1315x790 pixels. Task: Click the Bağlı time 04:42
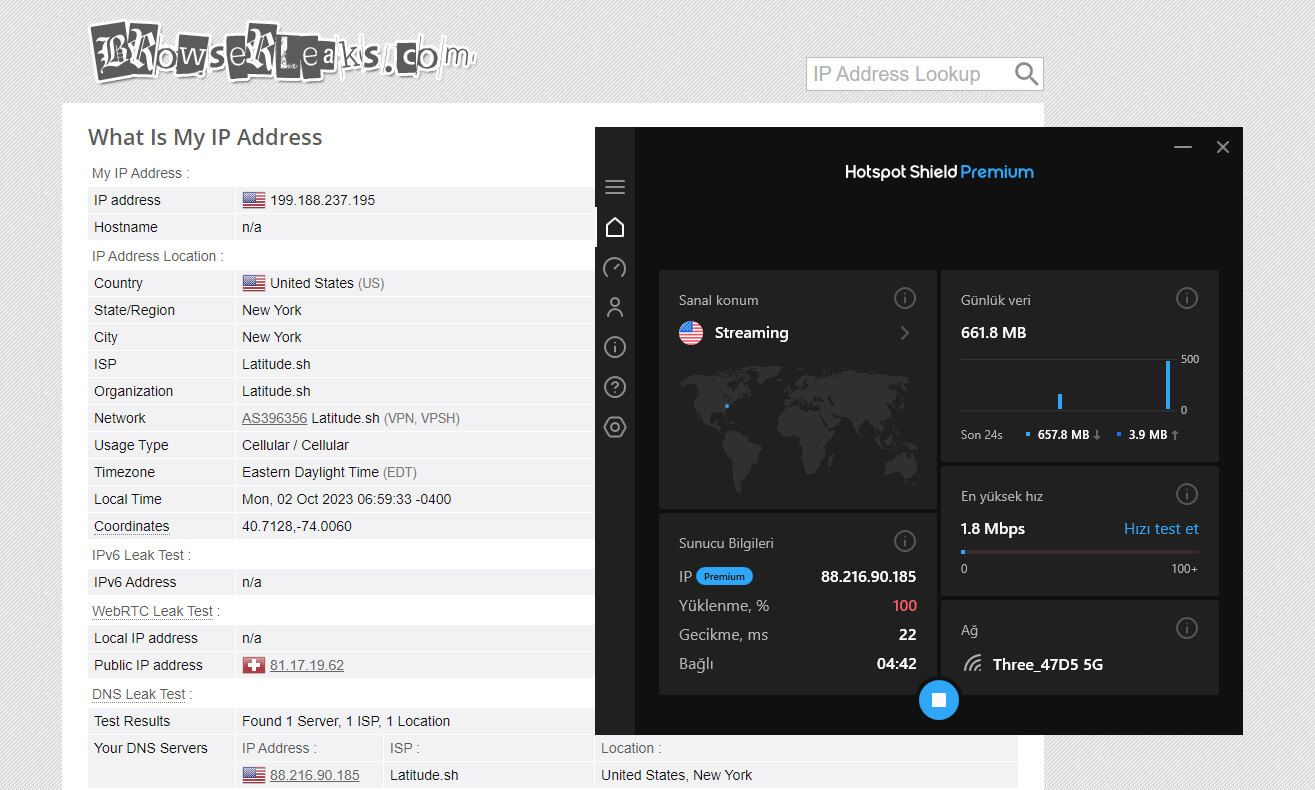pyautogui.click(x=896, y=663)
